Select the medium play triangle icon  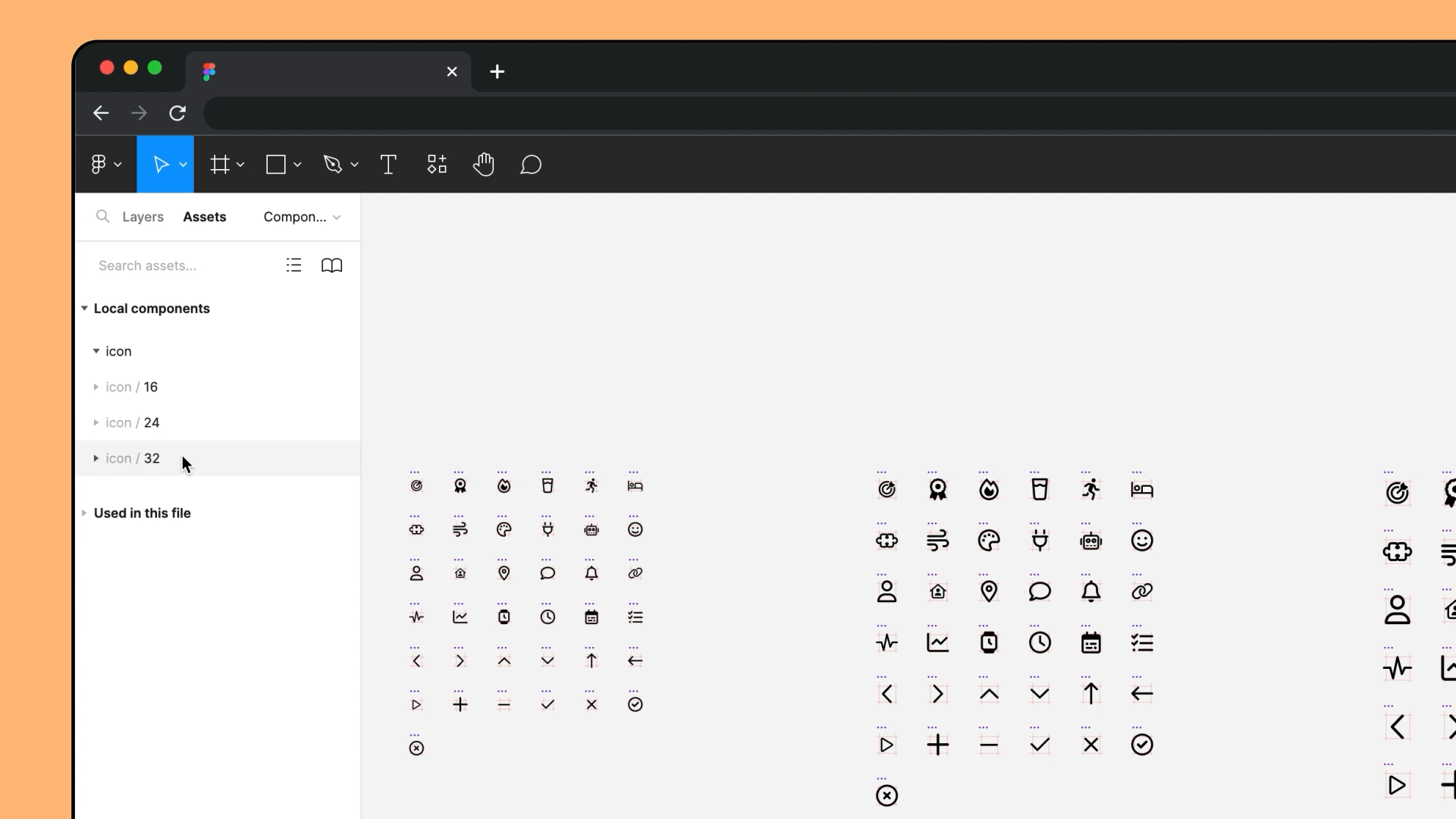886,745
